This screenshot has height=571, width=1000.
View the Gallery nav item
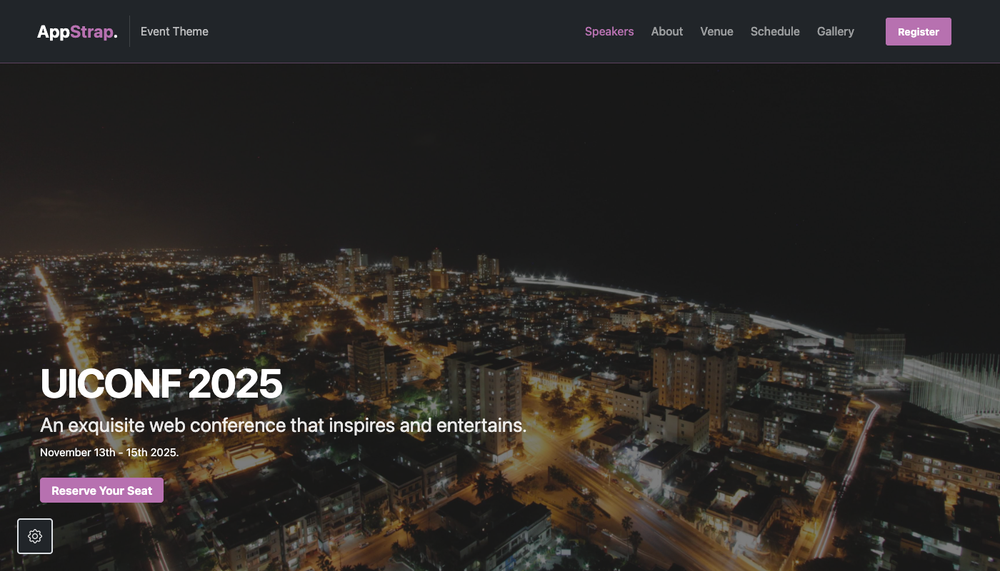click(835, 31)
